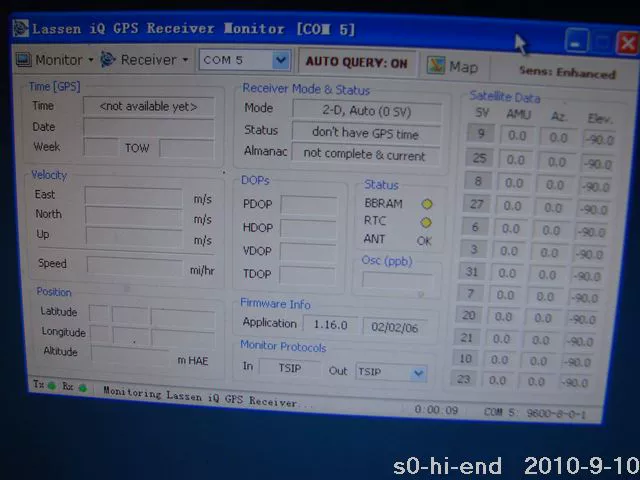Click the Application version 1.16.0 field
The width and height of the screenshot is (640, 480).
tap(330, 325)
